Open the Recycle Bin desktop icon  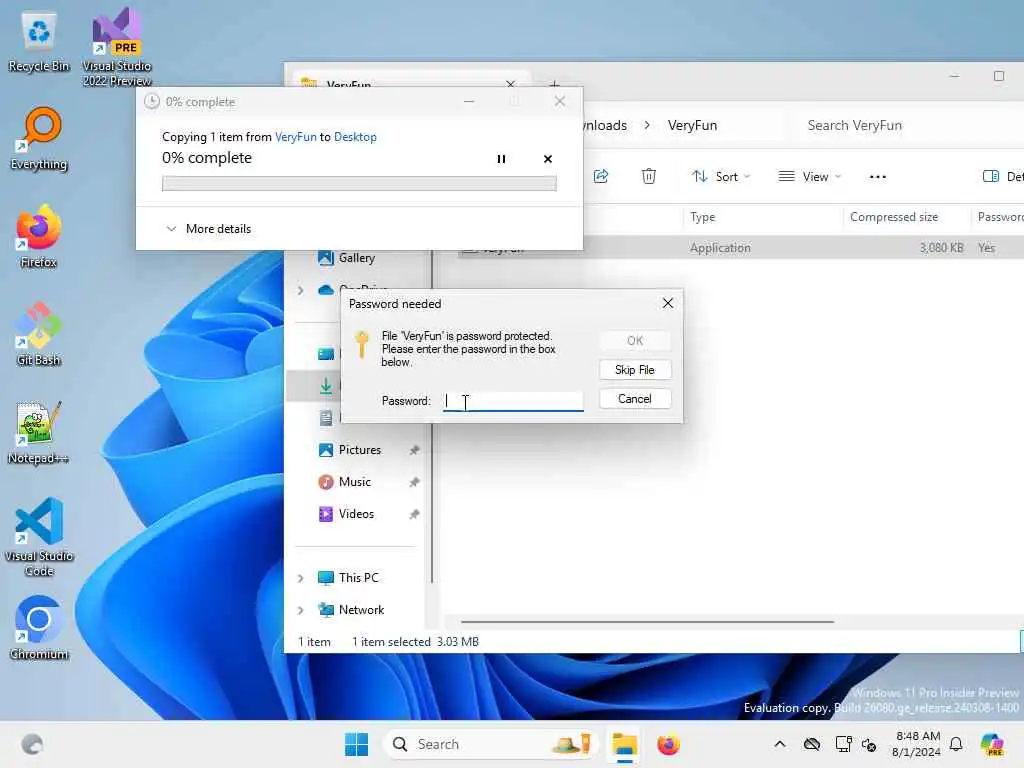point(39,41)
